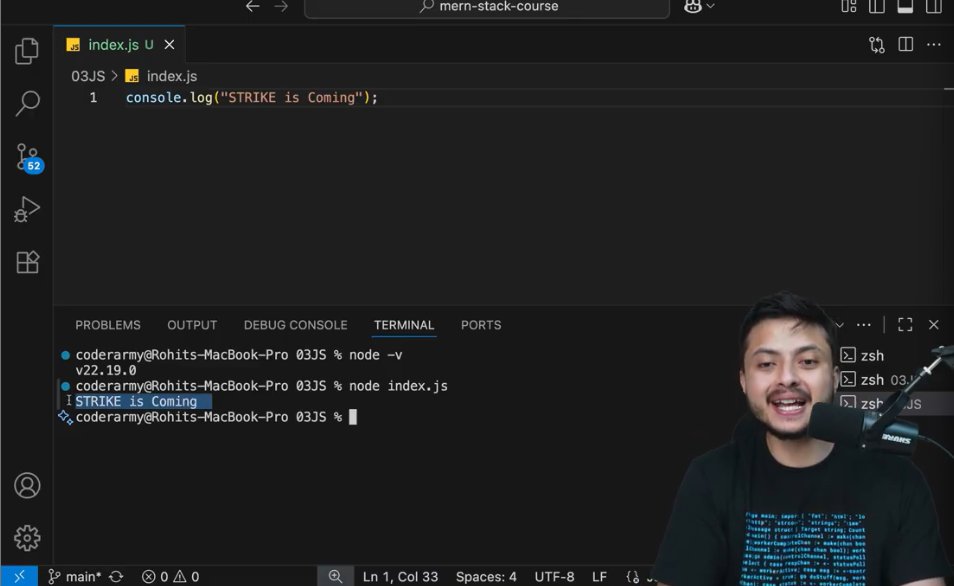Toggle the secondary side bar
This screenshot has height=586, width=954.
pyautogui.click(x=933, y=7)
